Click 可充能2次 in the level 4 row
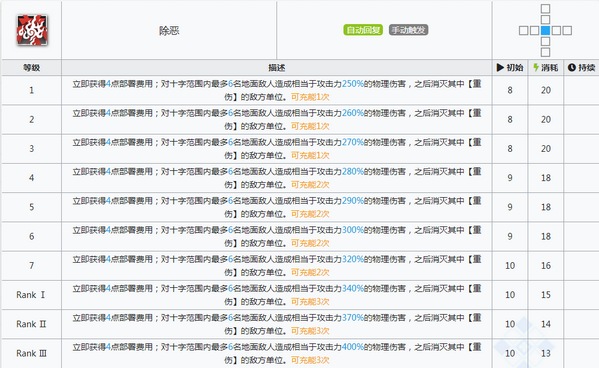 point(310,185)
